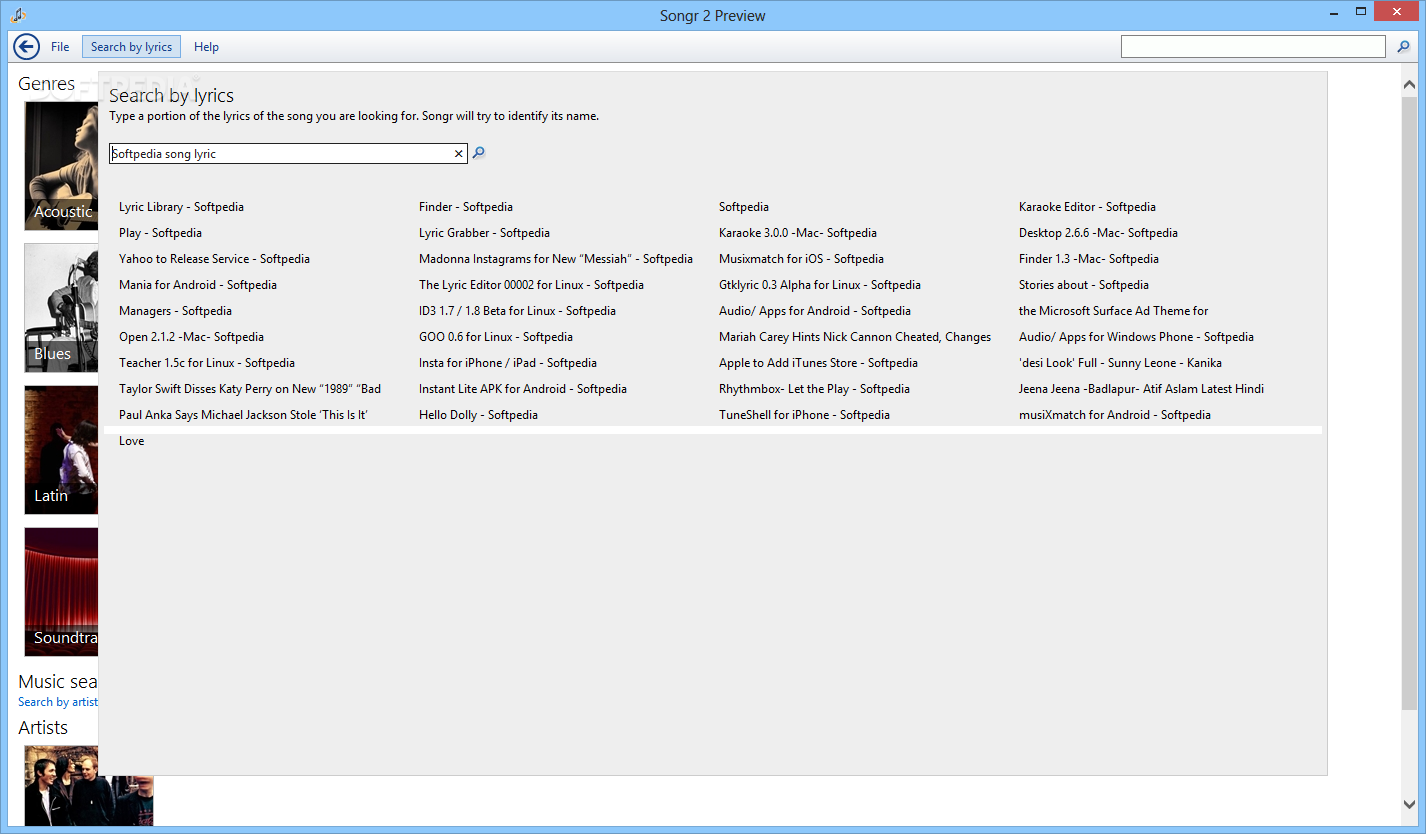Select result 'Play - Softpedia'

(160, 233)
